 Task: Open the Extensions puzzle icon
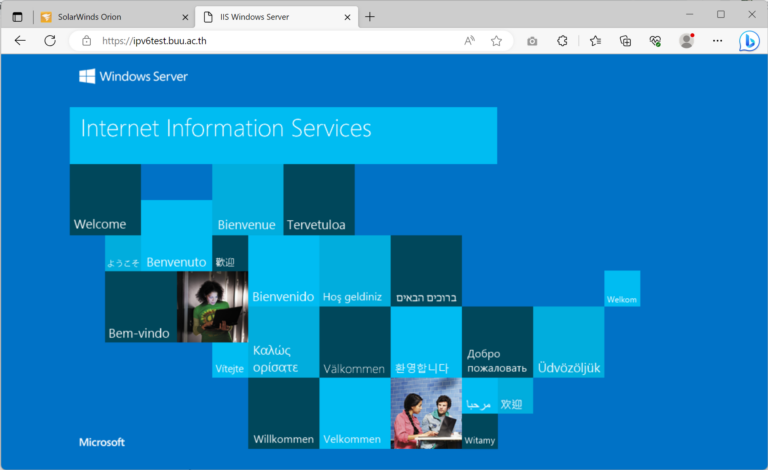pos(562,41)
